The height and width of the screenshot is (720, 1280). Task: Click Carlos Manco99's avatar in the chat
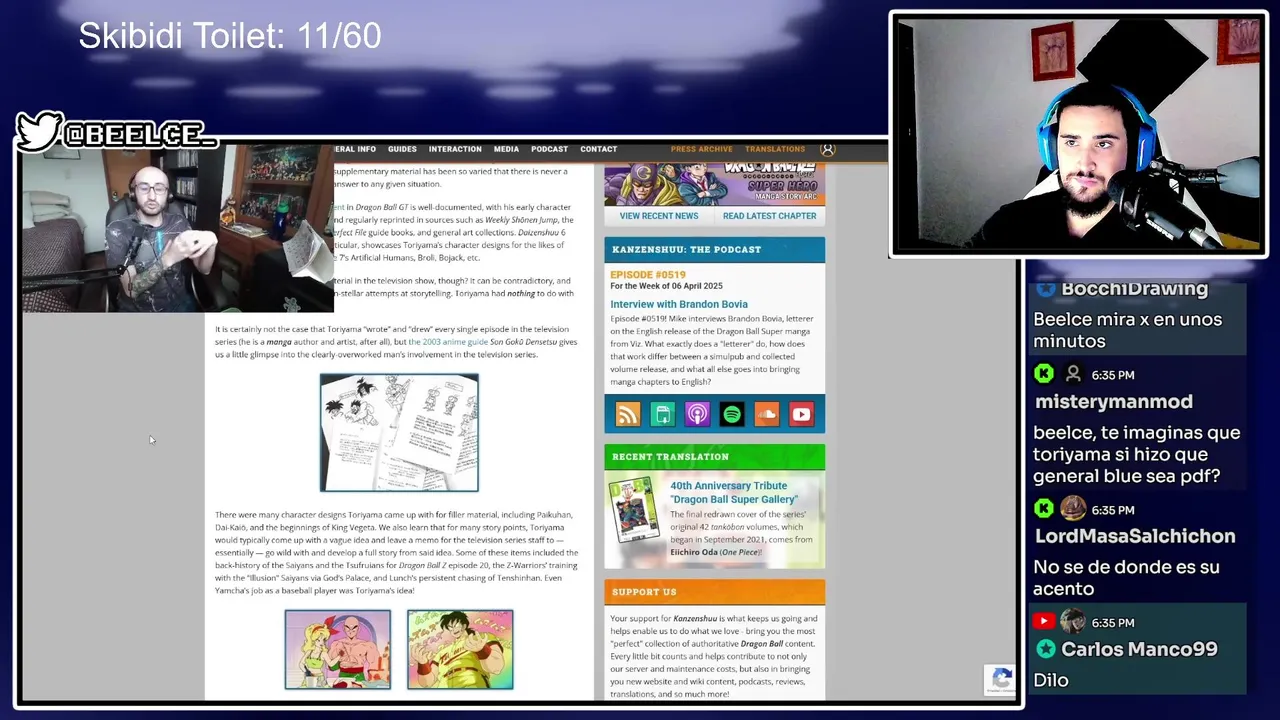tap(1073, 622)
